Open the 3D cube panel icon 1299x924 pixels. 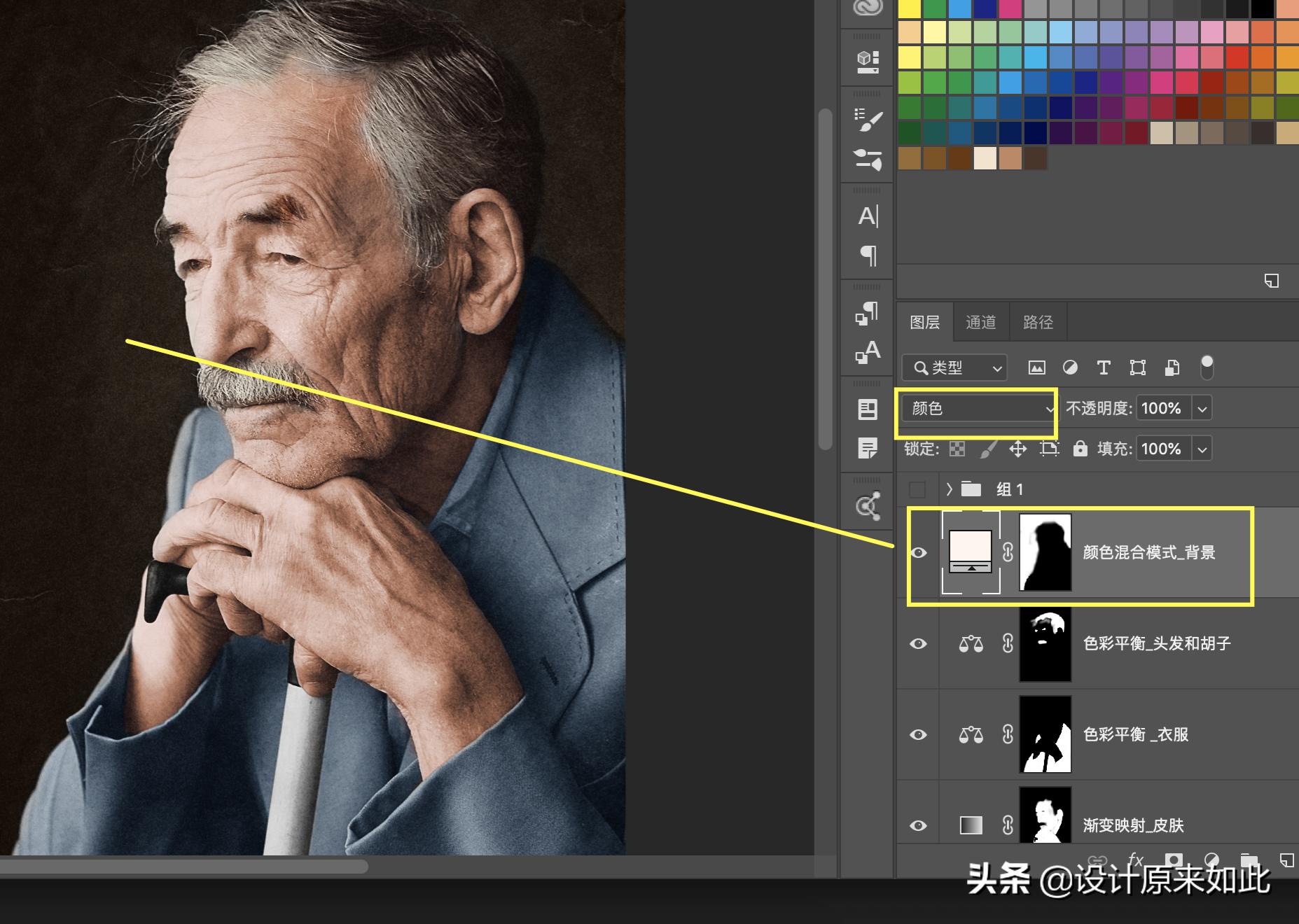click(x=868, y=61)
